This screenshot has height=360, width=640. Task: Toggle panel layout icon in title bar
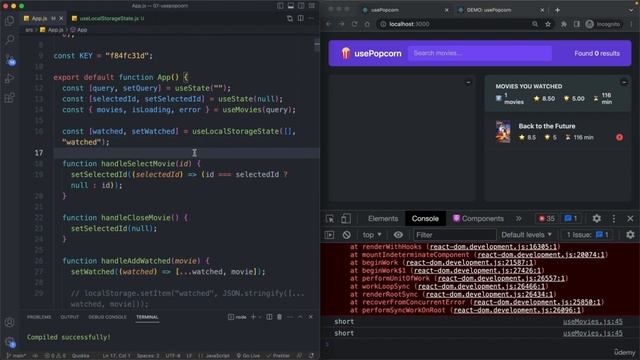pos(291,6)
